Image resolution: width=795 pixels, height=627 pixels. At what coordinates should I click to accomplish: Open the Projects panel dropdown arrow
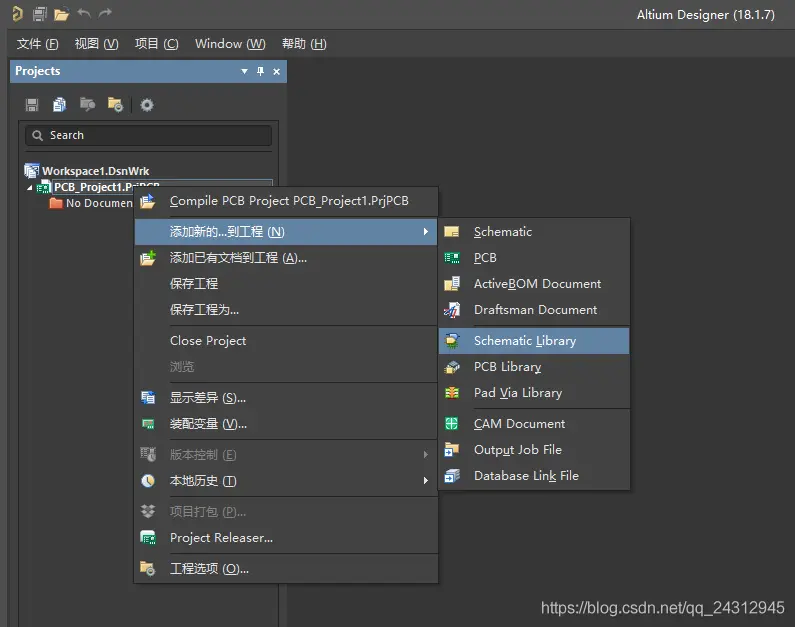[244, 71]
